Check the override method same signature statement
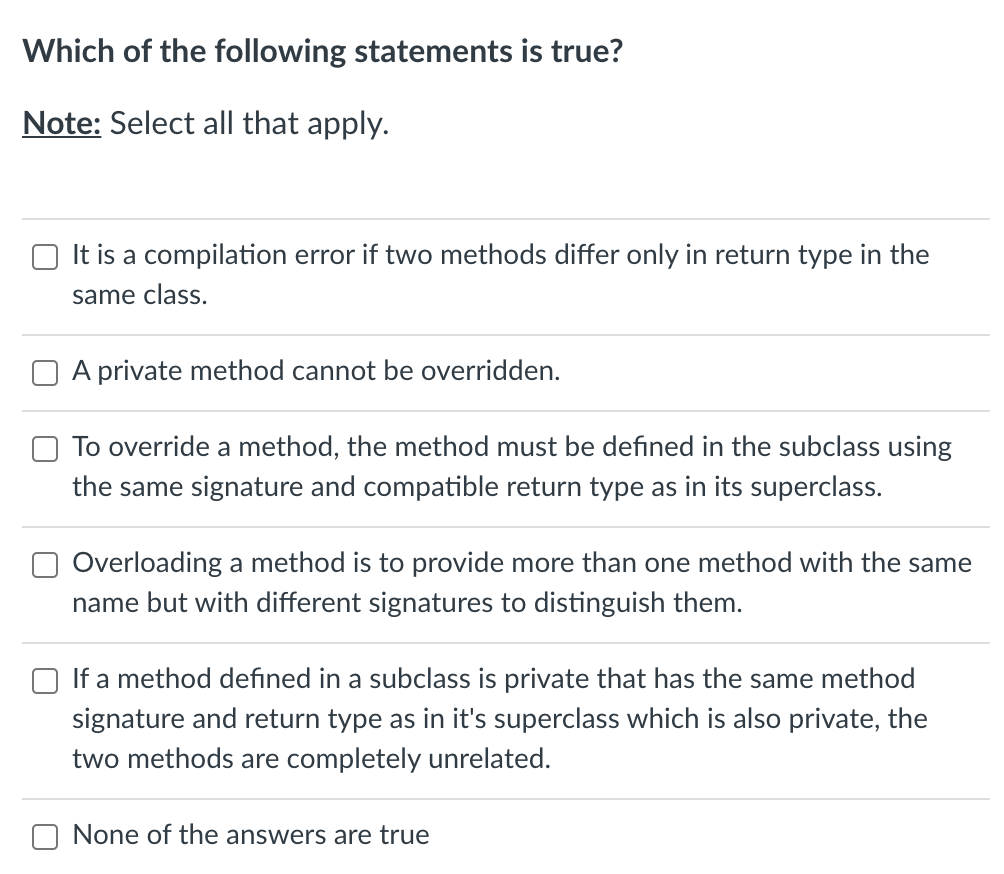Viewport: 1004px width, 874px height. (x=44, y=448)
